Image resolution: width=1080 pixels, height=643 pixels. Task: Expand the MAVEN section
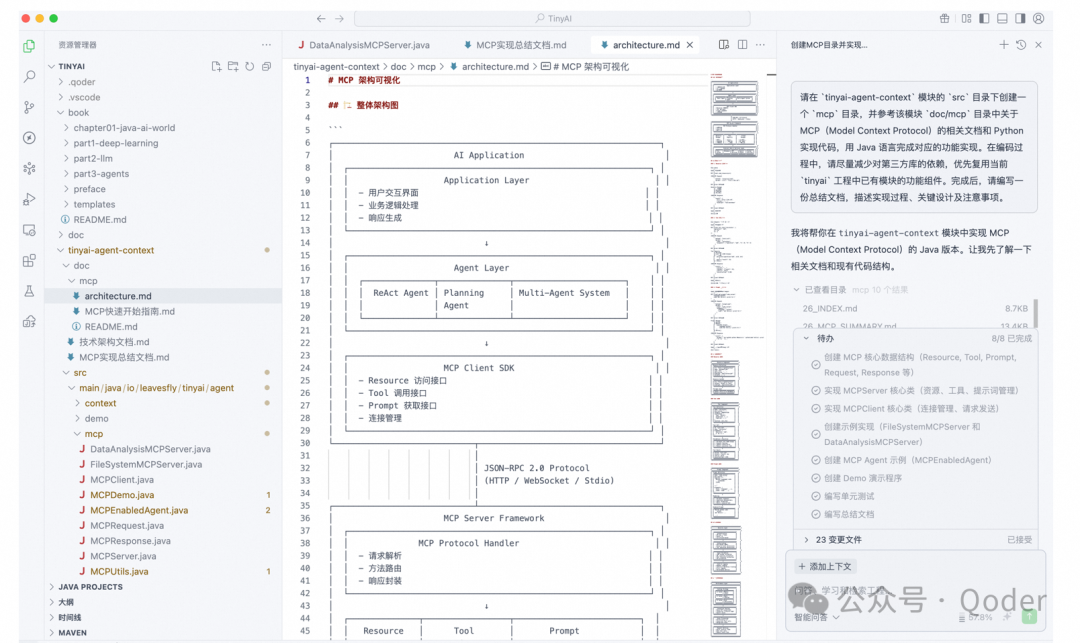[72, 632]
